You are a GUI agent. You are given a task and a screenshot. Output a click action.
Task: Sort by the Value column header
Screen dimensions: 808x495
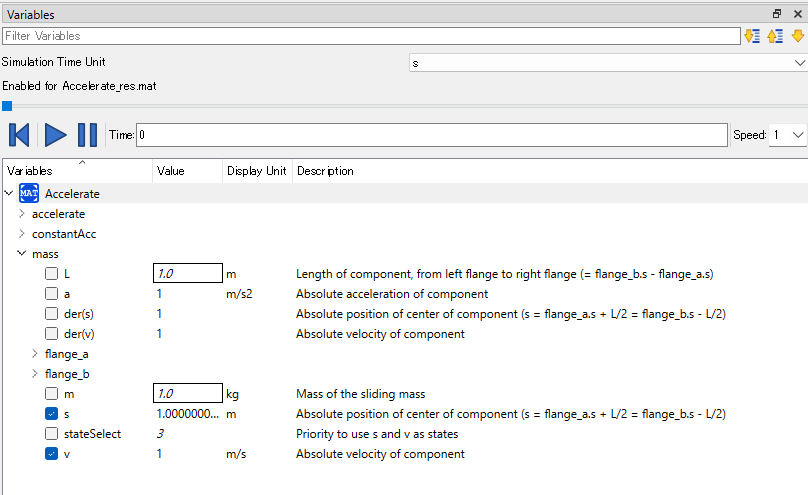(x=171, y=171)
